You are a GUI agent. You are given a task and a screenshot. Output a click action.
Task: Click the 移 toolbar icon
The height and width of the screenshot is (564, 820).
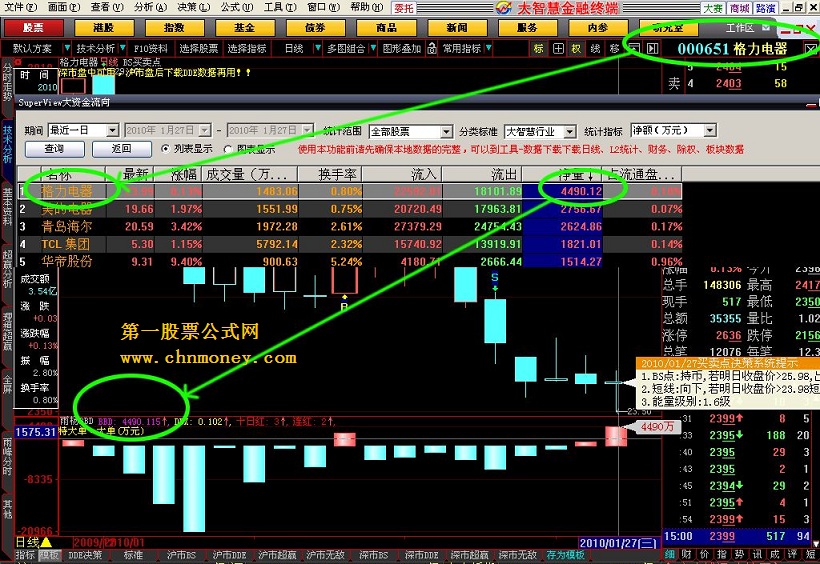pyautogui.click(x=614, y=49)
